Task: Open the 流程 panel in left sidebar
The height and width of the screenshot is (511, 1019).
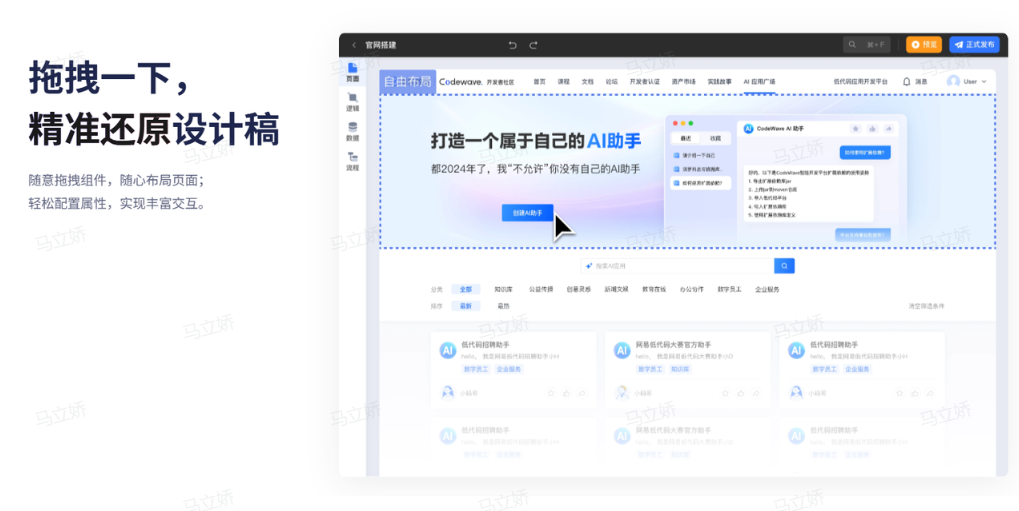Action: tap(352, 162)
